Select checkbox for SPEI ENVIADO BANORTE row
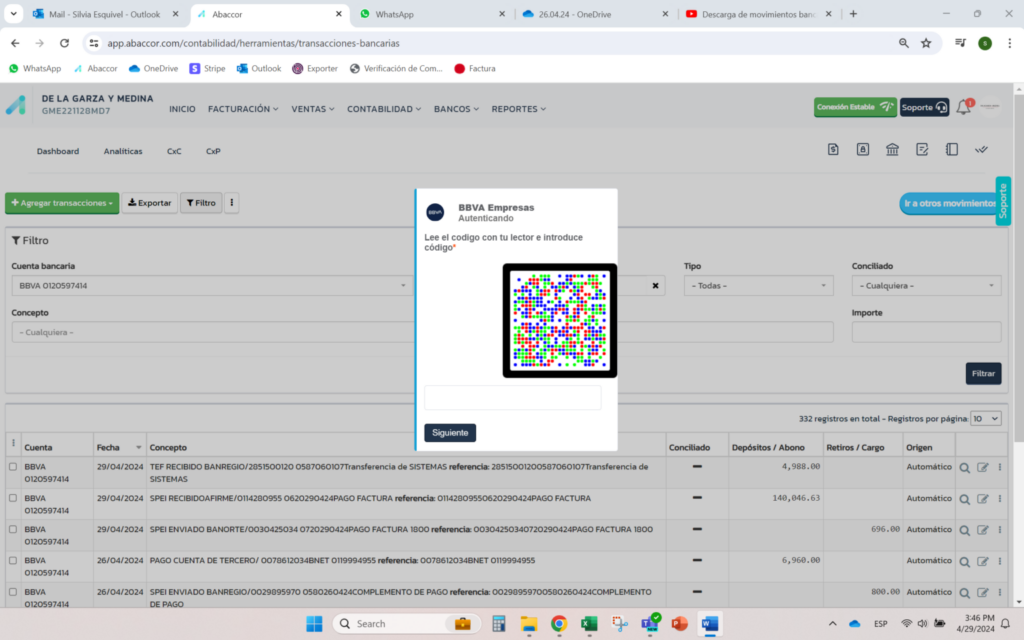Viewport: 1024px width, 640px height. pyautogui.click(x=13, y=529)
